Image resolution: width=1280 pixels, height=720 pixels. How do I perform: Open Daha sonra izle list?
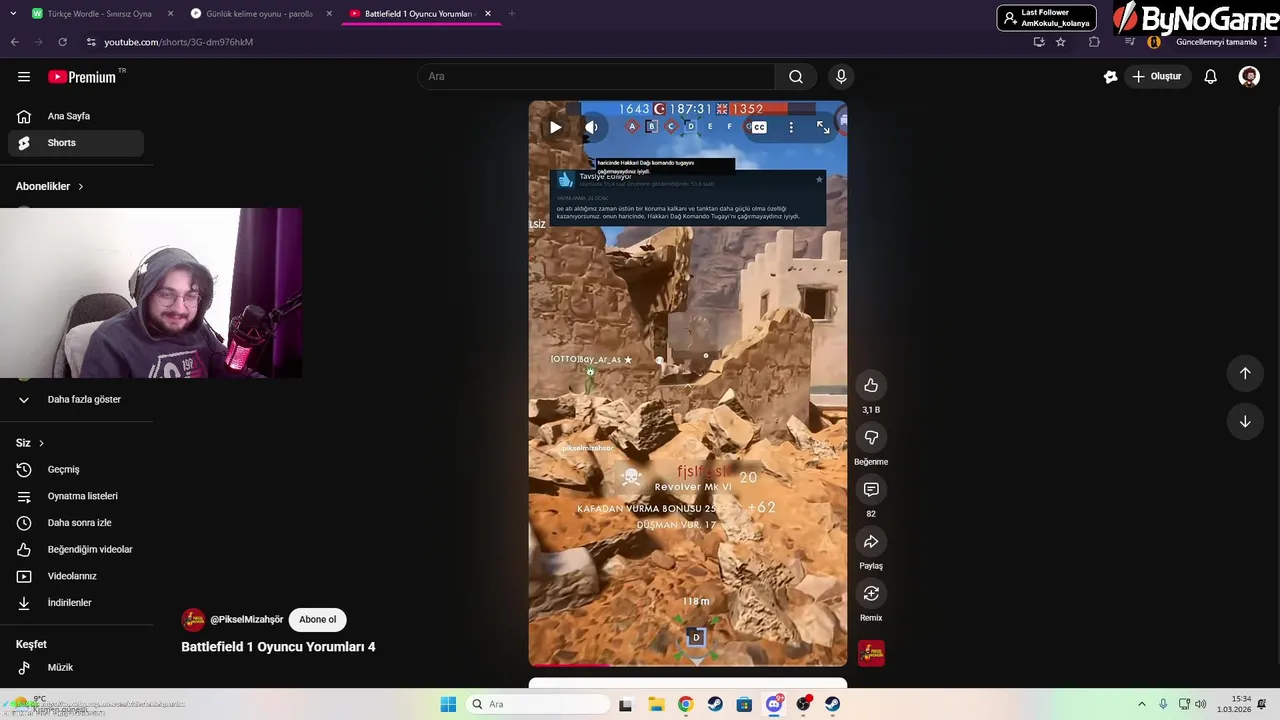(x=76, y=523)
